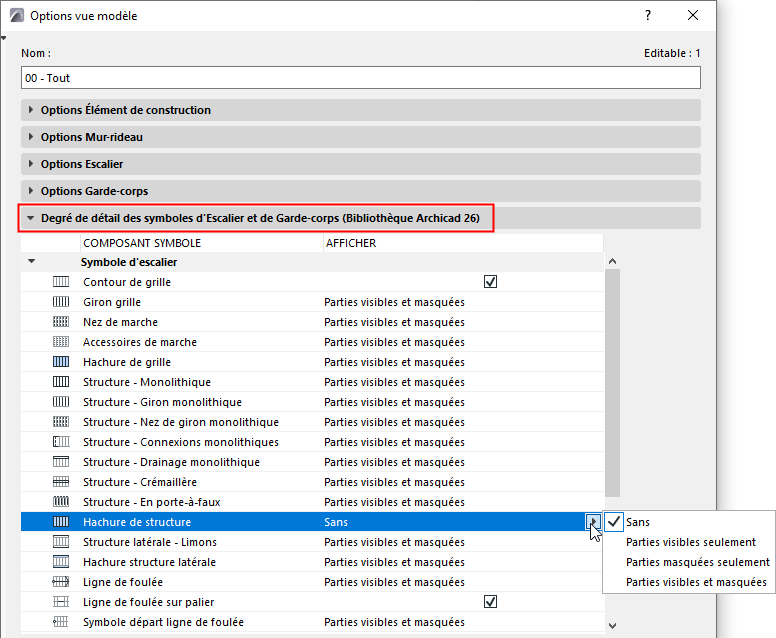Click the Nez de marche symbol icon
The width and height of the screenshot is (776, 638).
coord(61,322)
